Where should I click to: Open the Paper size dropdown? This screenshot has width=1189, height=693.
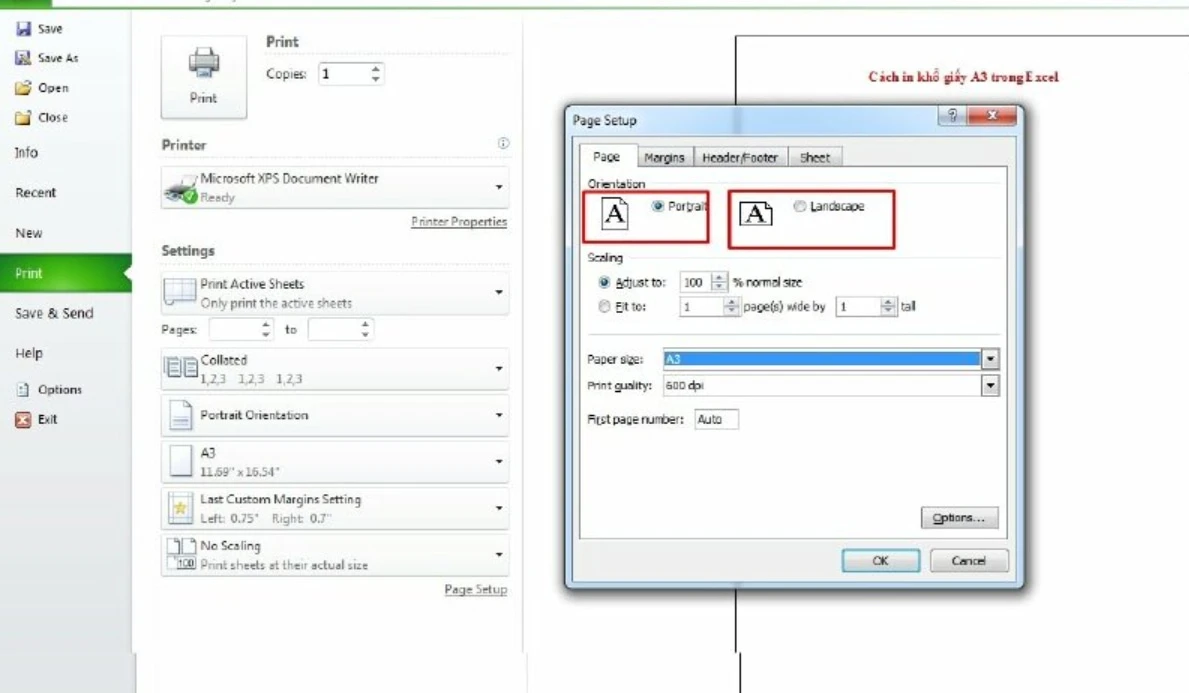(989, 358)
